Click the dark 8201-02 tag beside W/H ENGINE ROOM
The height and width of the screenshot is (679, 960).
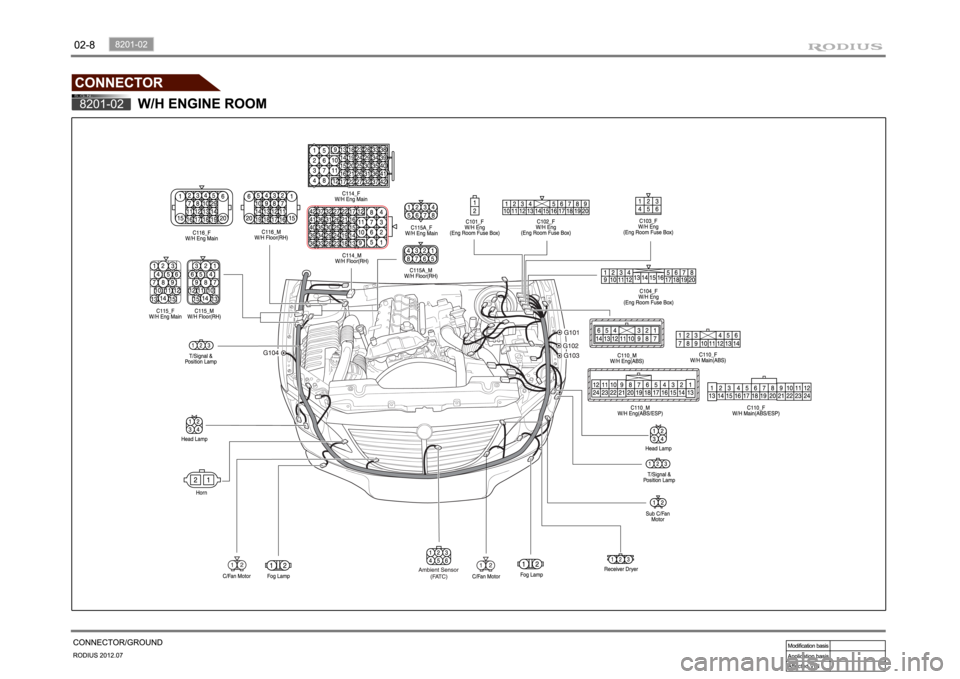point(101,104)
